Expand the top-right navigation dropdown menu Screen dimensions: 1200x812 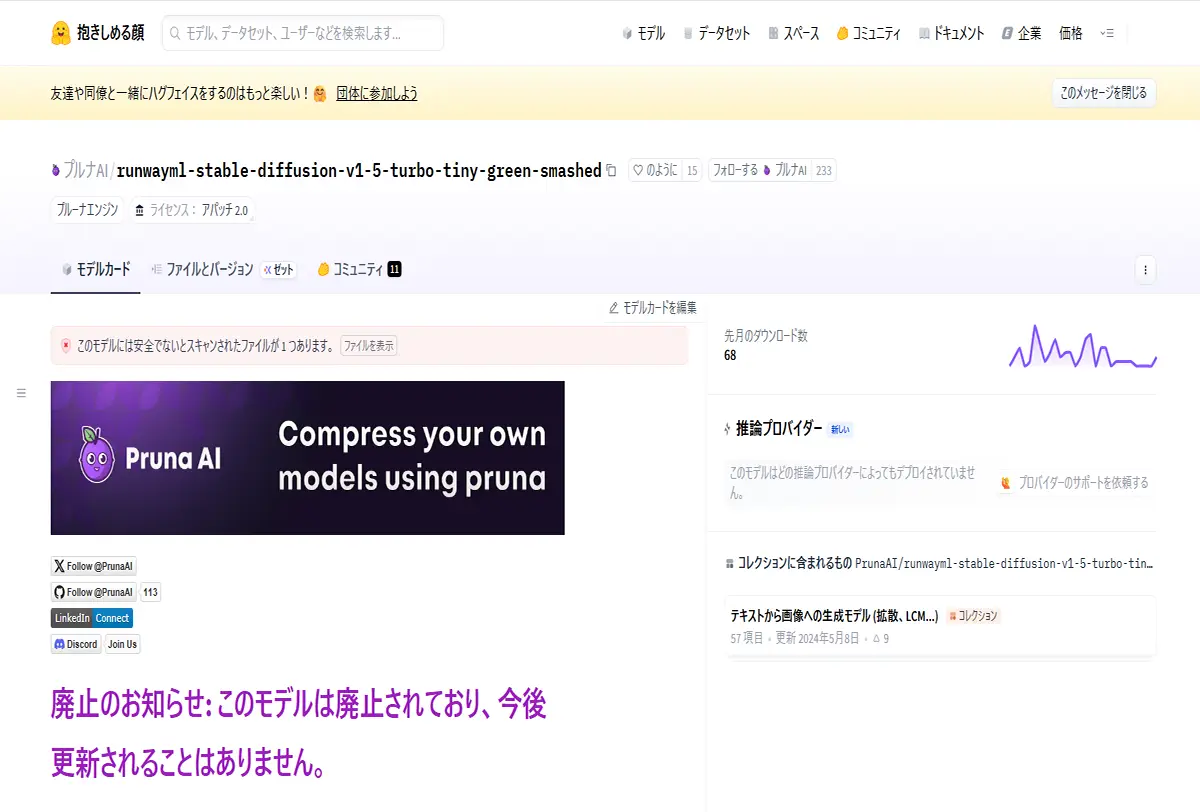[1107, 33]
